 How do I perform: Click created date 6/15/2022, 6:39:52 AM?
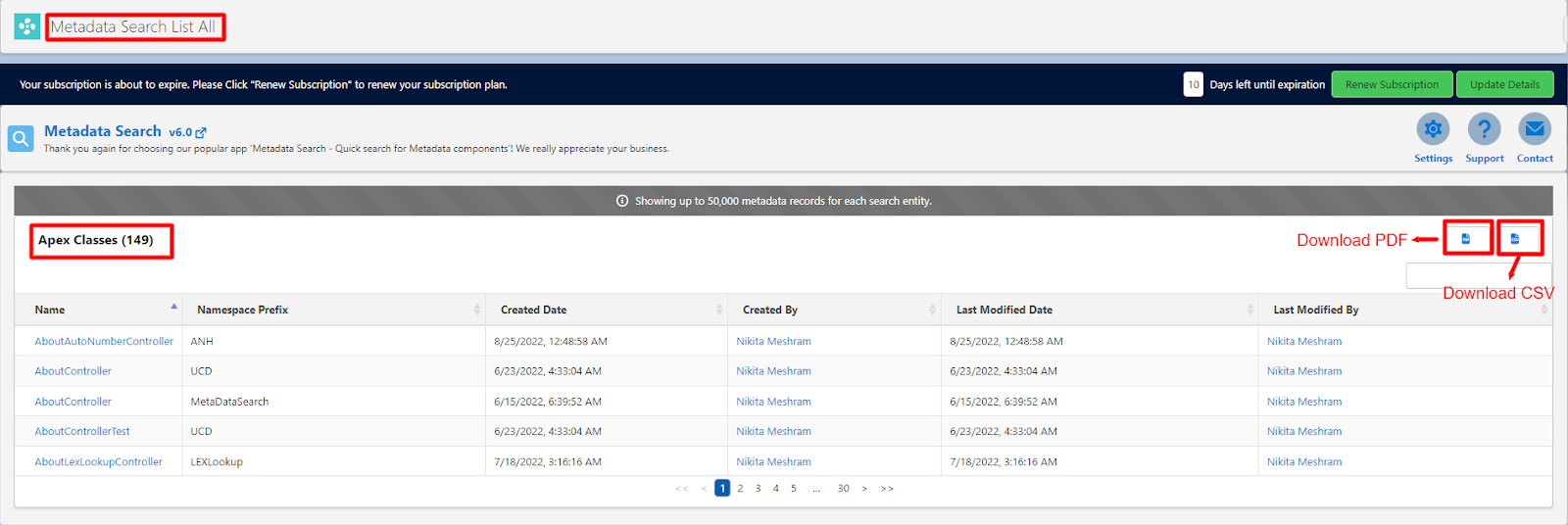(548, 402)
